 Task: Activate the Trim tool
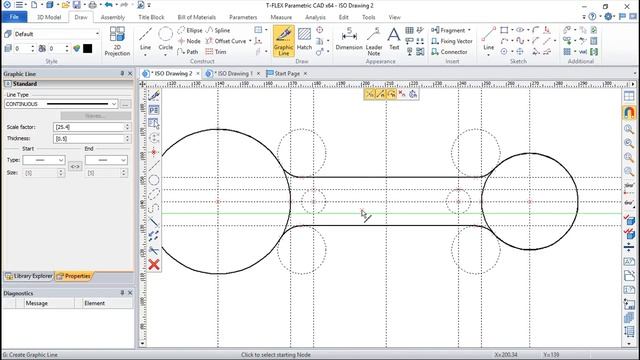pos(216,52)
